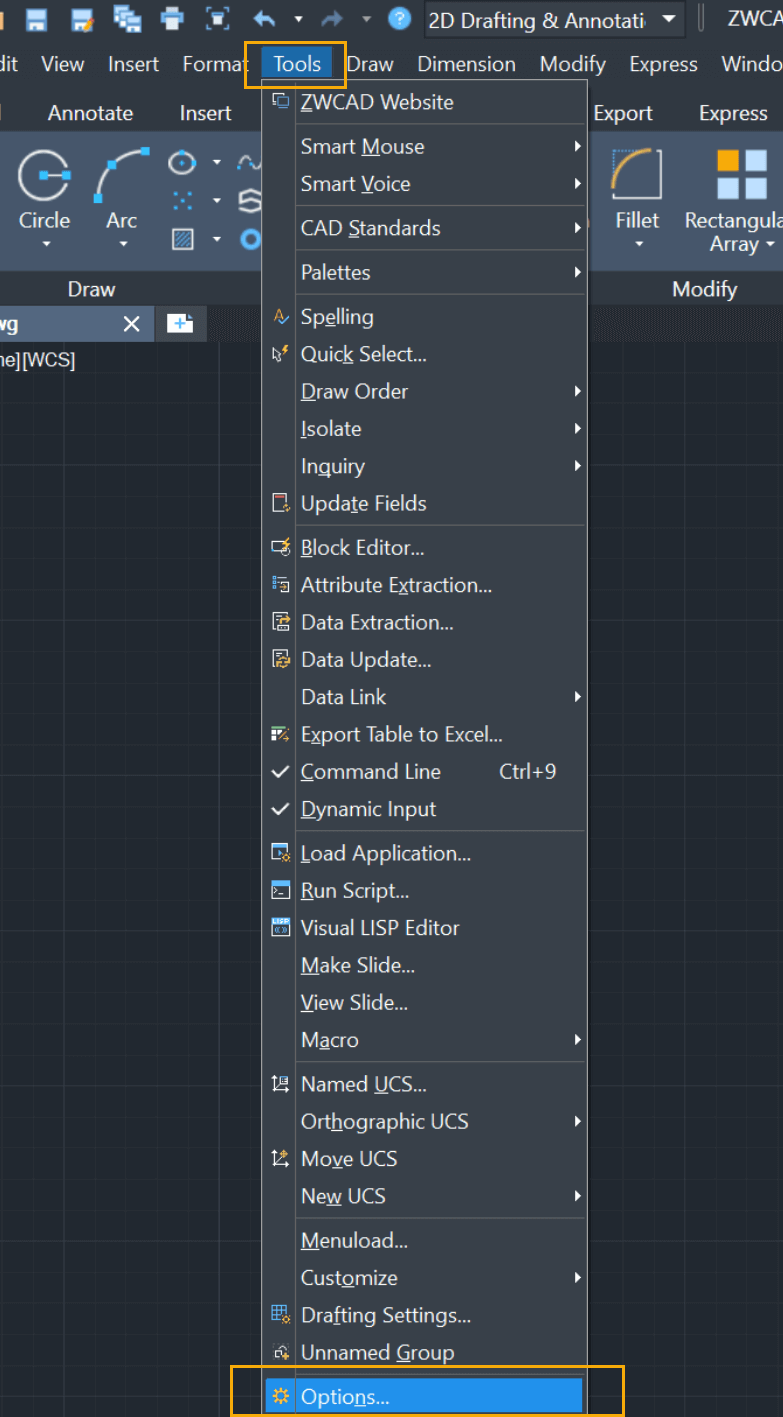Viewport: 783px width, 1417px height.
Task: Select the Fillet tool
Action: [637, 190]
